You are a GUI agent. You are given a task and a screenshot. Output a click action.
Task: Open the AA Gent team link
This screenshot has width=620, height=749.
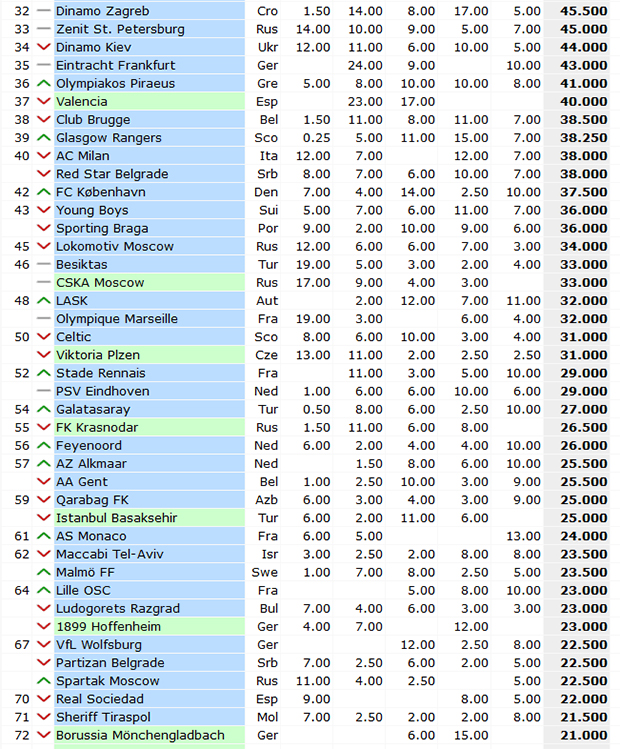[82, 482]
